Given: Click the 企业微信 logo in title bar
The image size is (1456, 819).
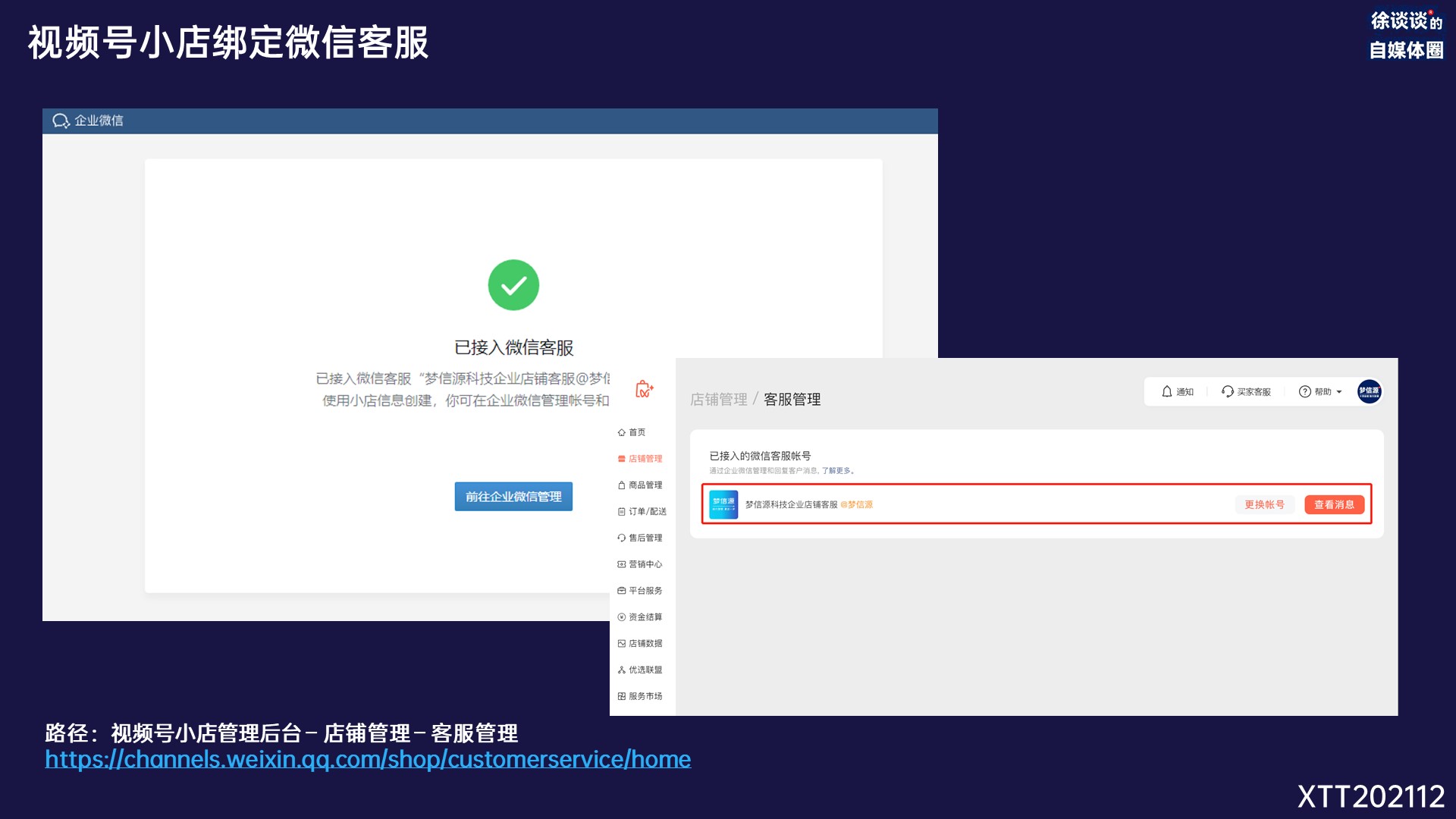Looking at the screenshot, I should coord(61,121).
